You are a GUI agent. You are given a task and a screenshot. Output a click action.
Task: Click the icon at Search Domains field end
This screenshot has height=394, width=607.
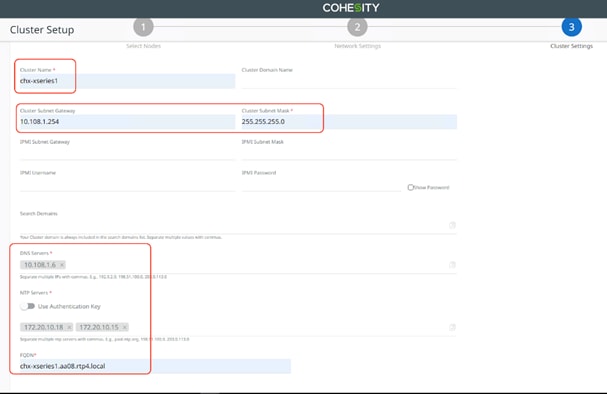pos(452,225)
